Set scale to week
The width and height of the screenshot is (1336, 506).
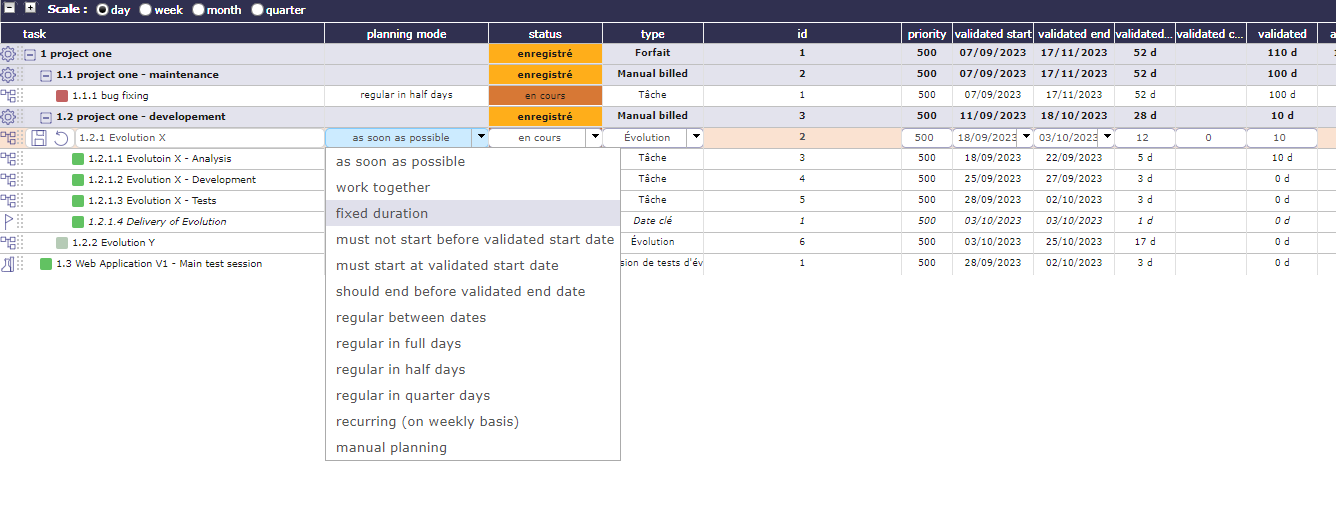tap(146, 10)
